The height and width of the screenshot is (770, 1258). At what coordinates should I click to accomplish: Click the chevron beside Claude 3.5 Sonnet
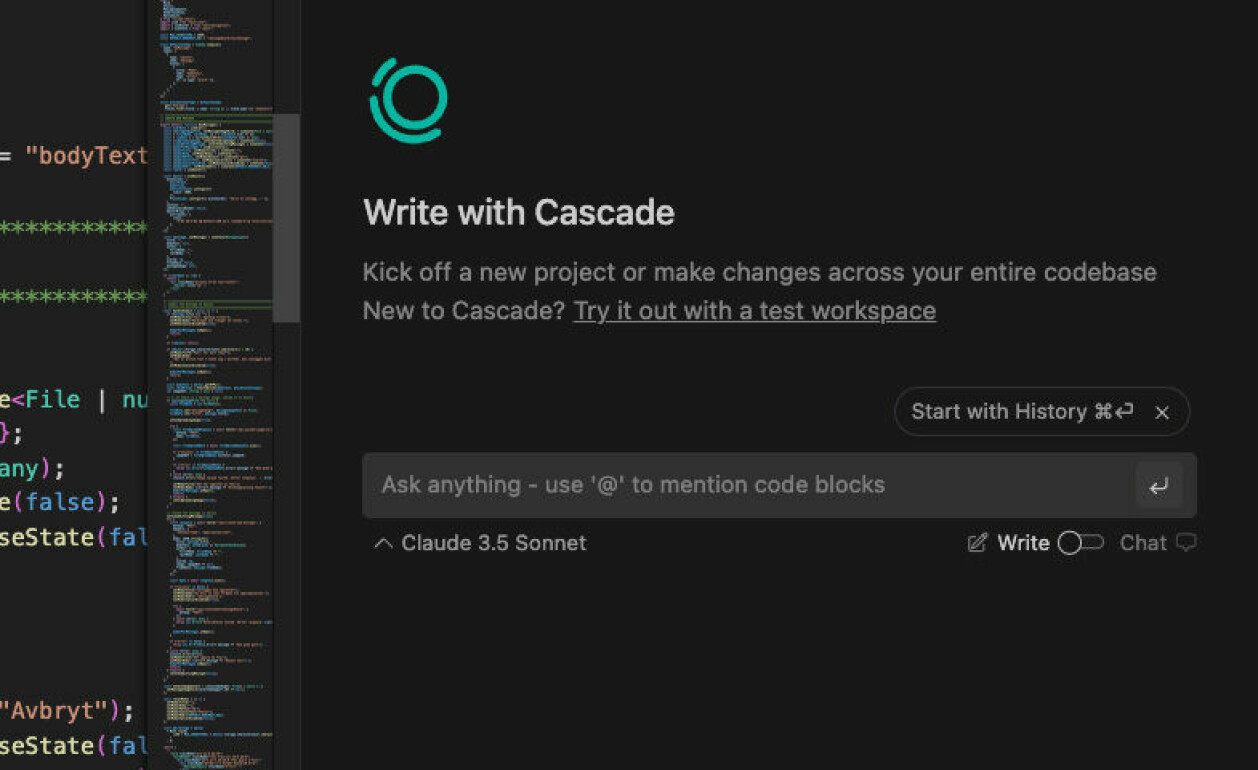click(x=382, y=543)
